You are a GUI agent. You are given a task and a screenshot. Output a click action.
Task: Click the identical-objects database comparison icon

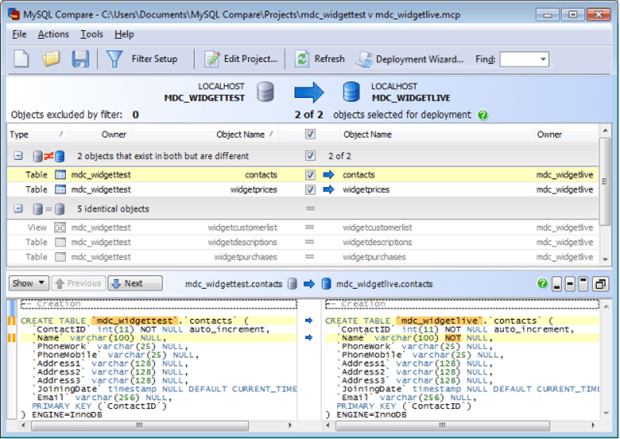(x=48, y=209)
